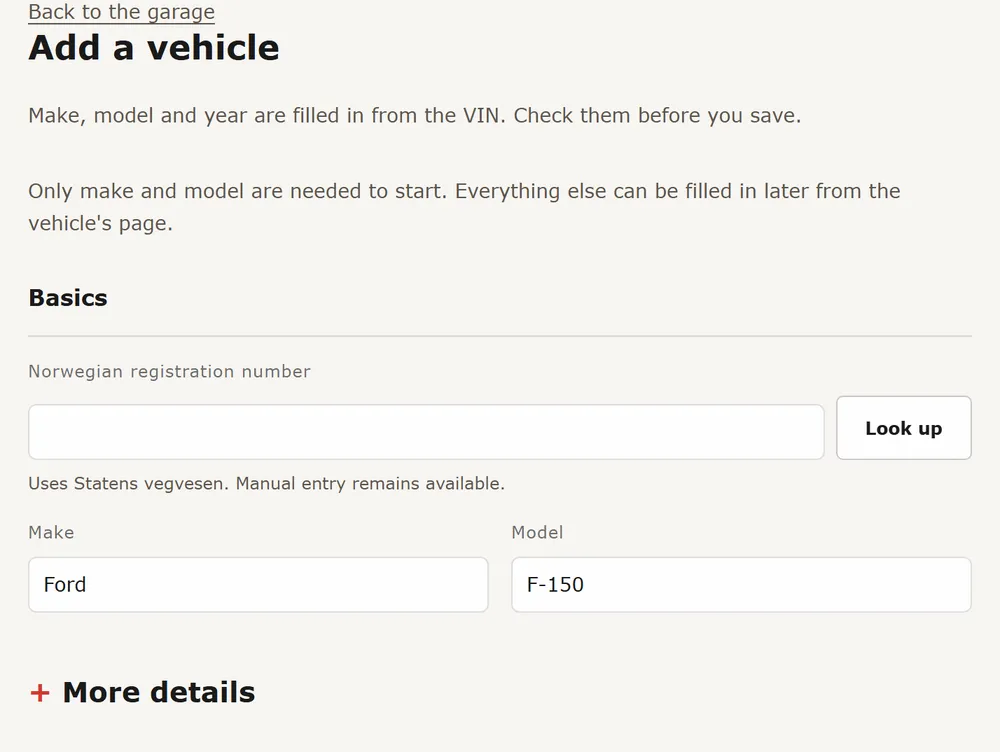
Task: Click the 'Uses Statens vegvesen' helper text
Action: pos(267,483)
